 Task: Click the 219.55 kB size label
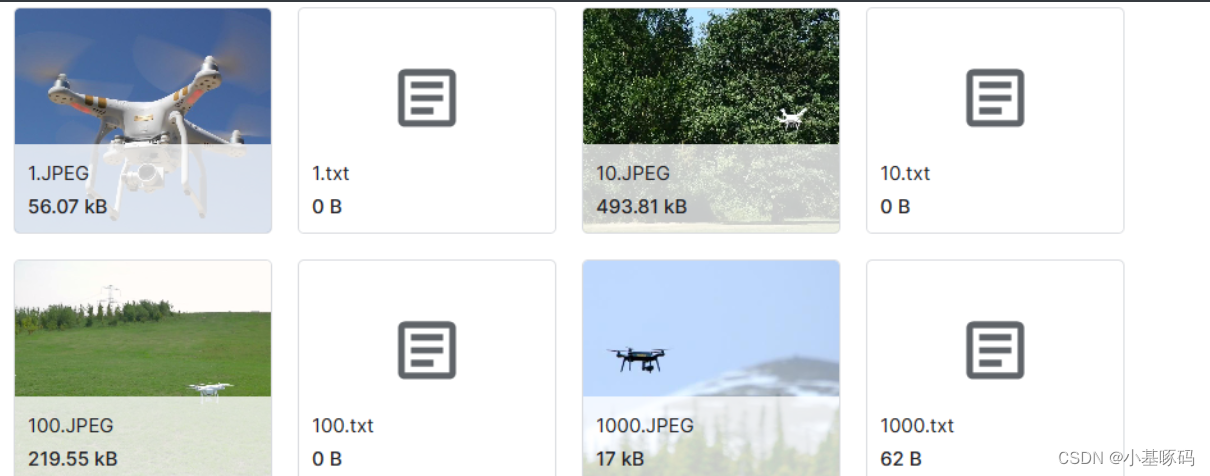[73, 459]
